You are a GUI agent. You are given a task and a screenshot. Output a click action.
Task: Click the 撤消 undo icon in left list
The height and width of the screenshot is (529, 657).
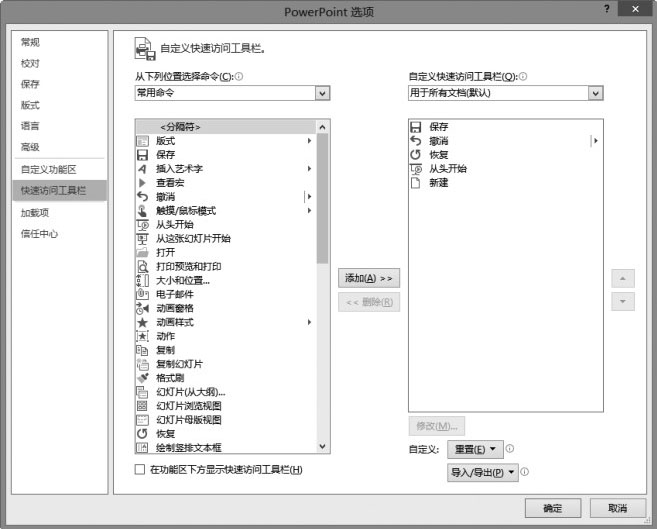click(x=142, y=196)
